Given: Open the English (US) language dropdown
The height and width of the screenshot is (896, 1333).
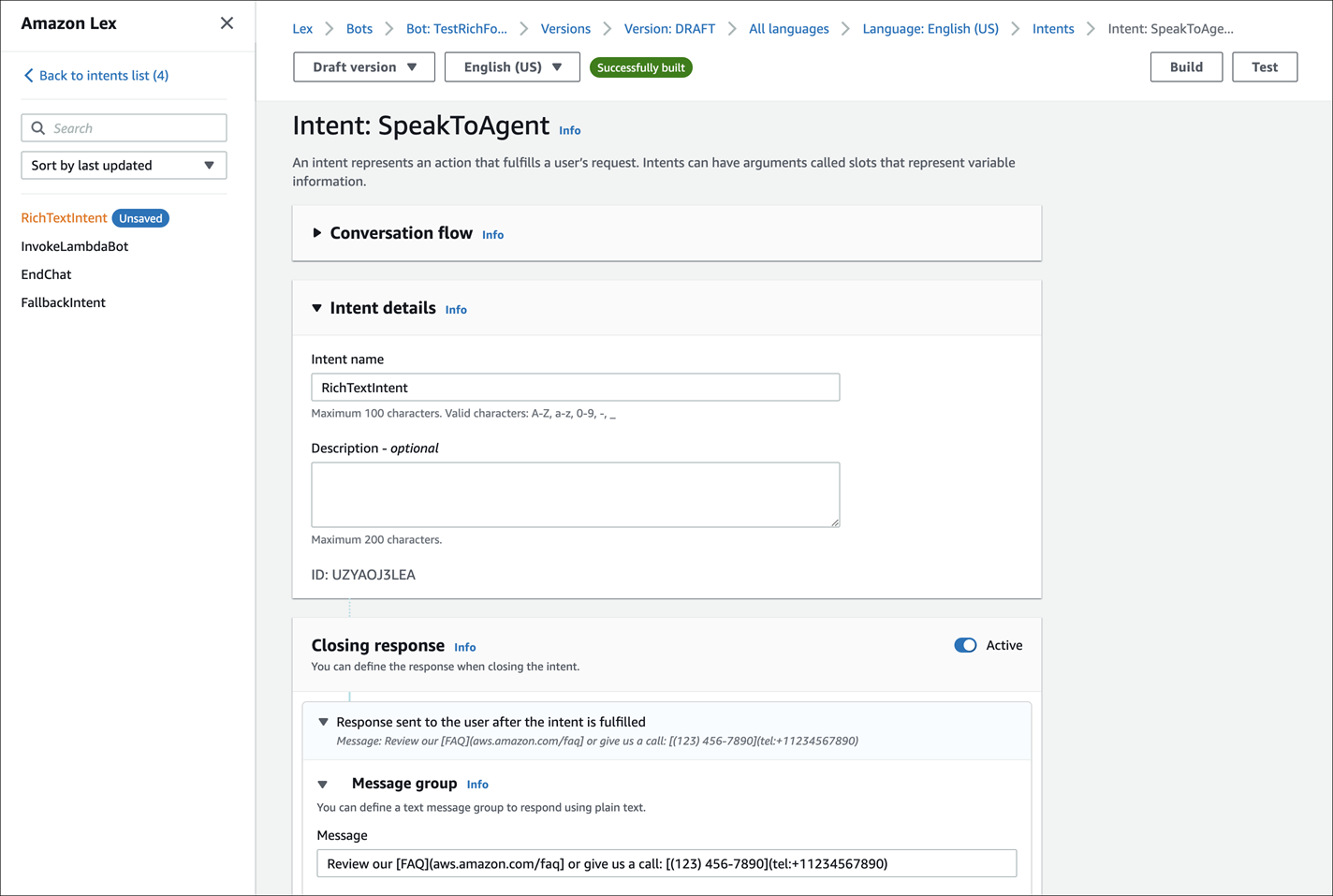Looking at the screenshot, I should coord(512,66).
